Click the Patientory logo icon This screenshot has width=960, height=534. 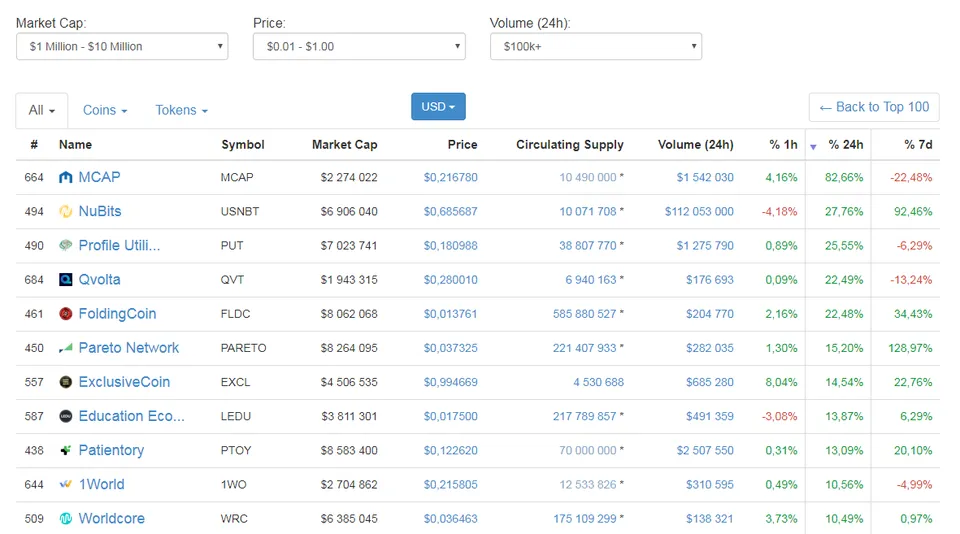[66, 451]
